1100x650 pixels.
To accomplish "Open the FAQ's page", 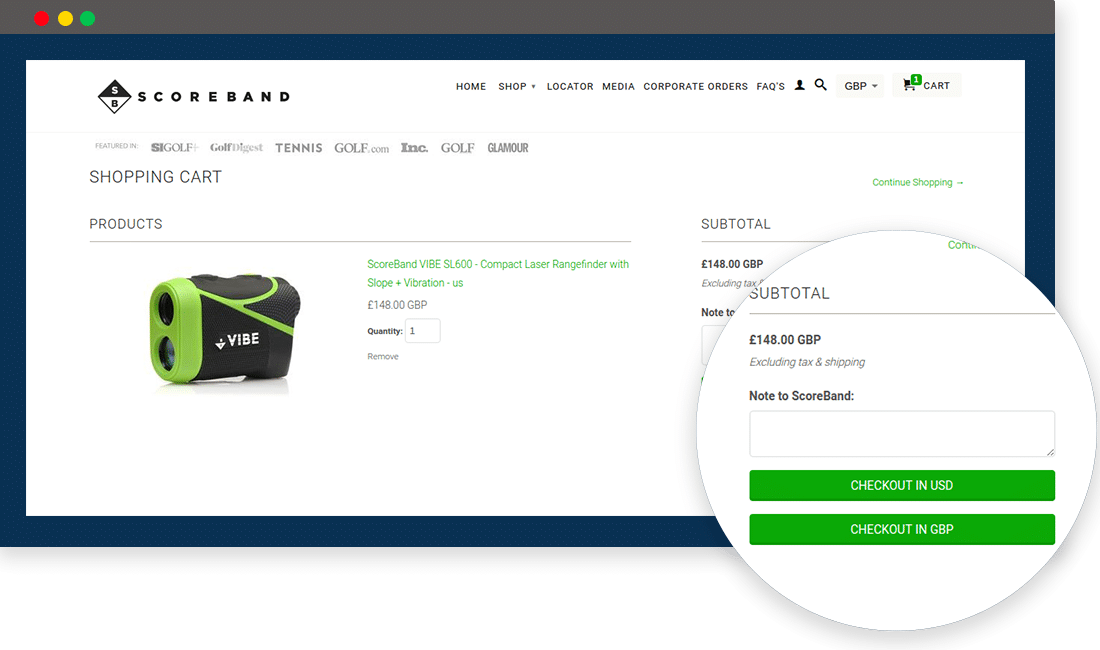I will (770, 86).
